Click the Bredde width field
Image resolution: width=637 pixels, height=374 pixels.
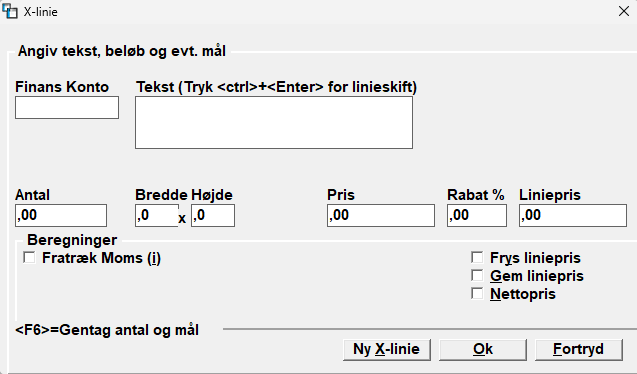click(x=157, y=215)
